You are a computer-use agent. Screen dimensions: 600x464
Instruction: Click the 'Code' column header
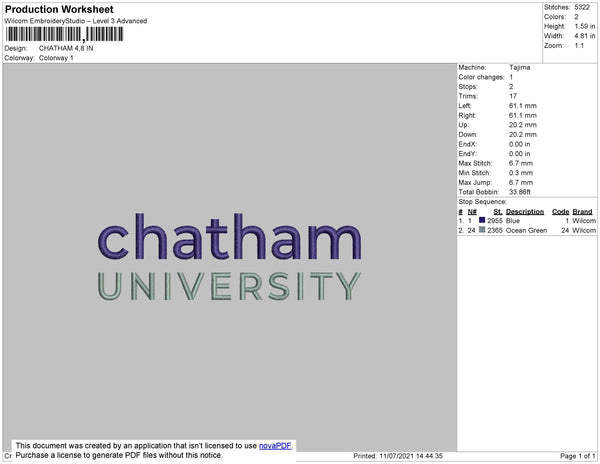click(x=561, y=212)
